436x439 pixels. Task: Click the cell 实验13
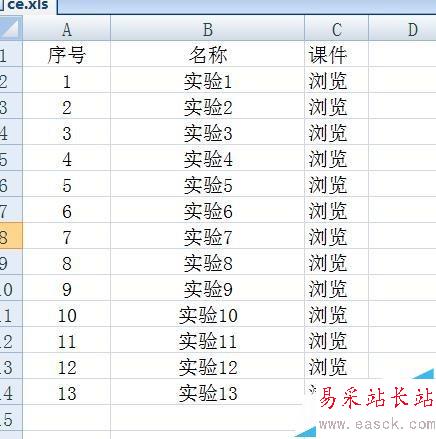click(207, 393)
